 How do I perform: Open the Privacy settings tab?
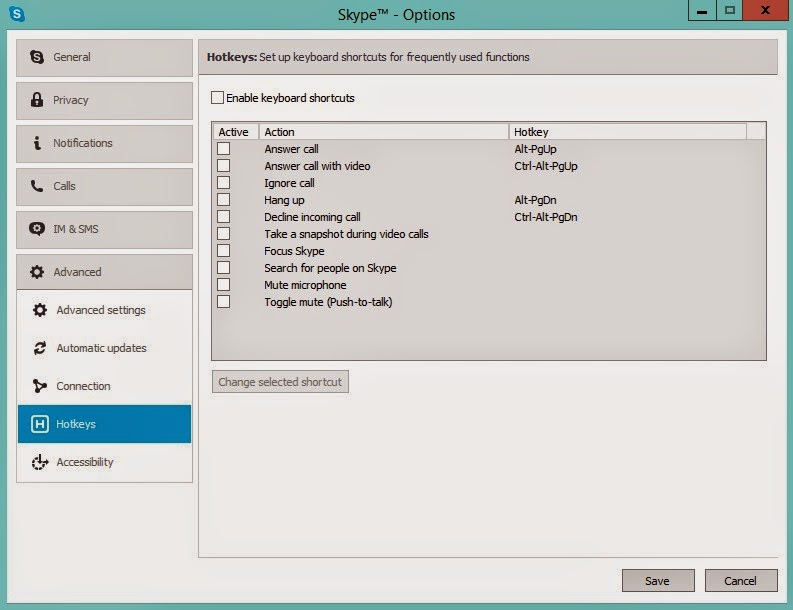click(105, 101)
